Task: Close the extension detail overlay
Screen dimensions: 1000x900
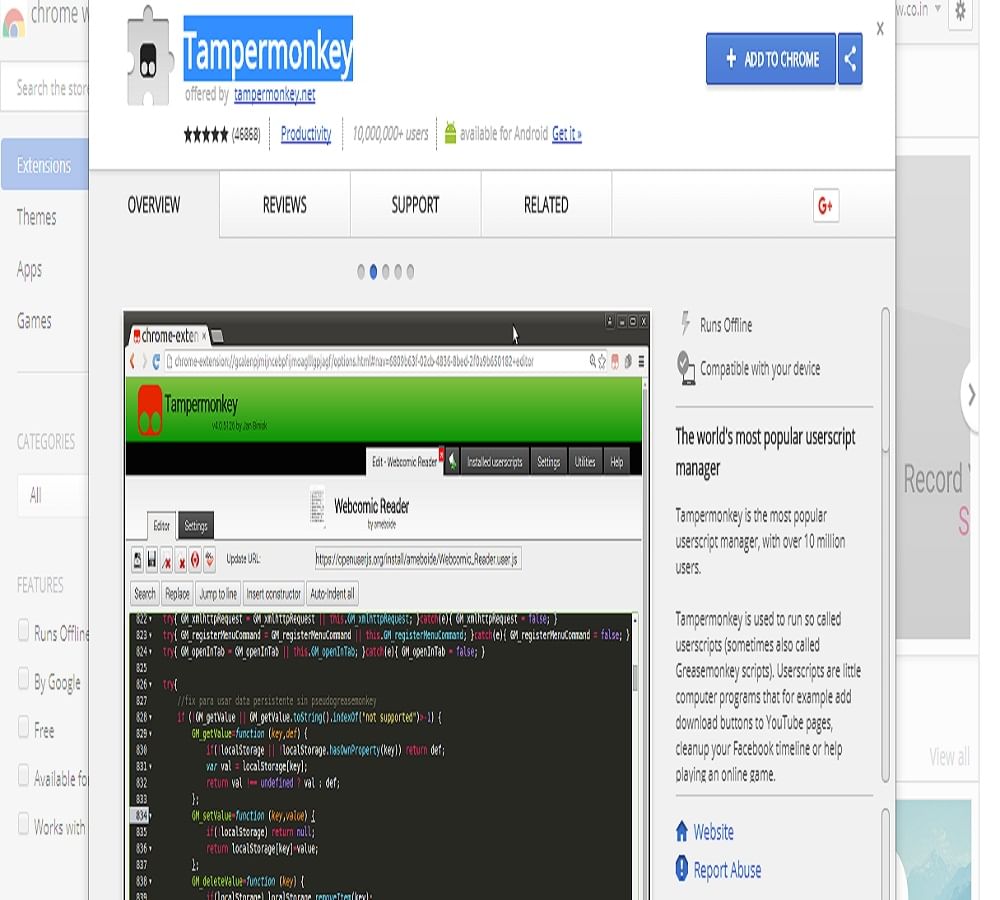Action: [x=880, y=29]
